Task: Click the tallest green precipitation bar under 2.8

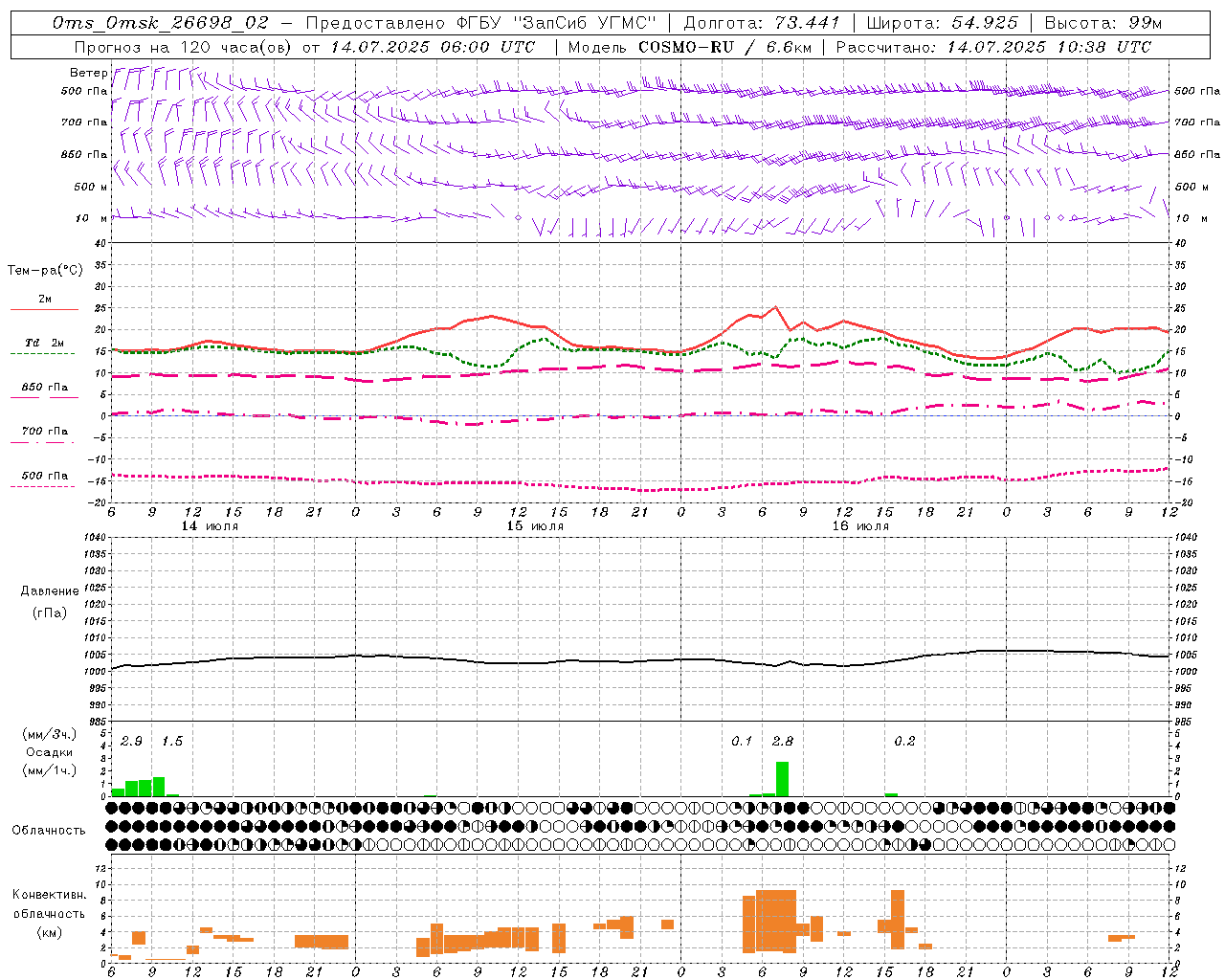Action: (783, 779)
